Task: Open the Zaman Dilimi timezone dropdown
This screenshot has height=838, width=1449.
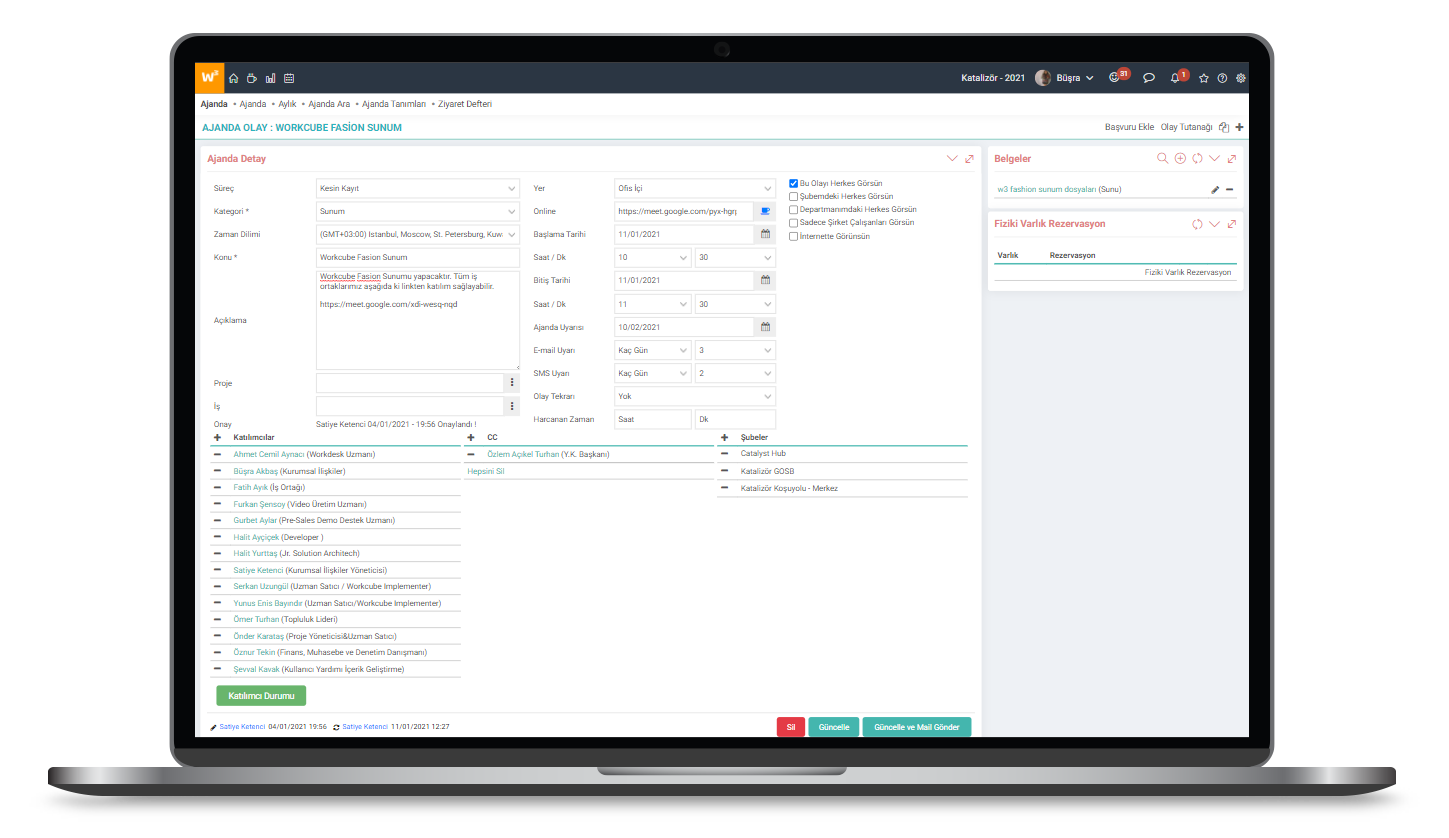Action: [x=418, y=234]
